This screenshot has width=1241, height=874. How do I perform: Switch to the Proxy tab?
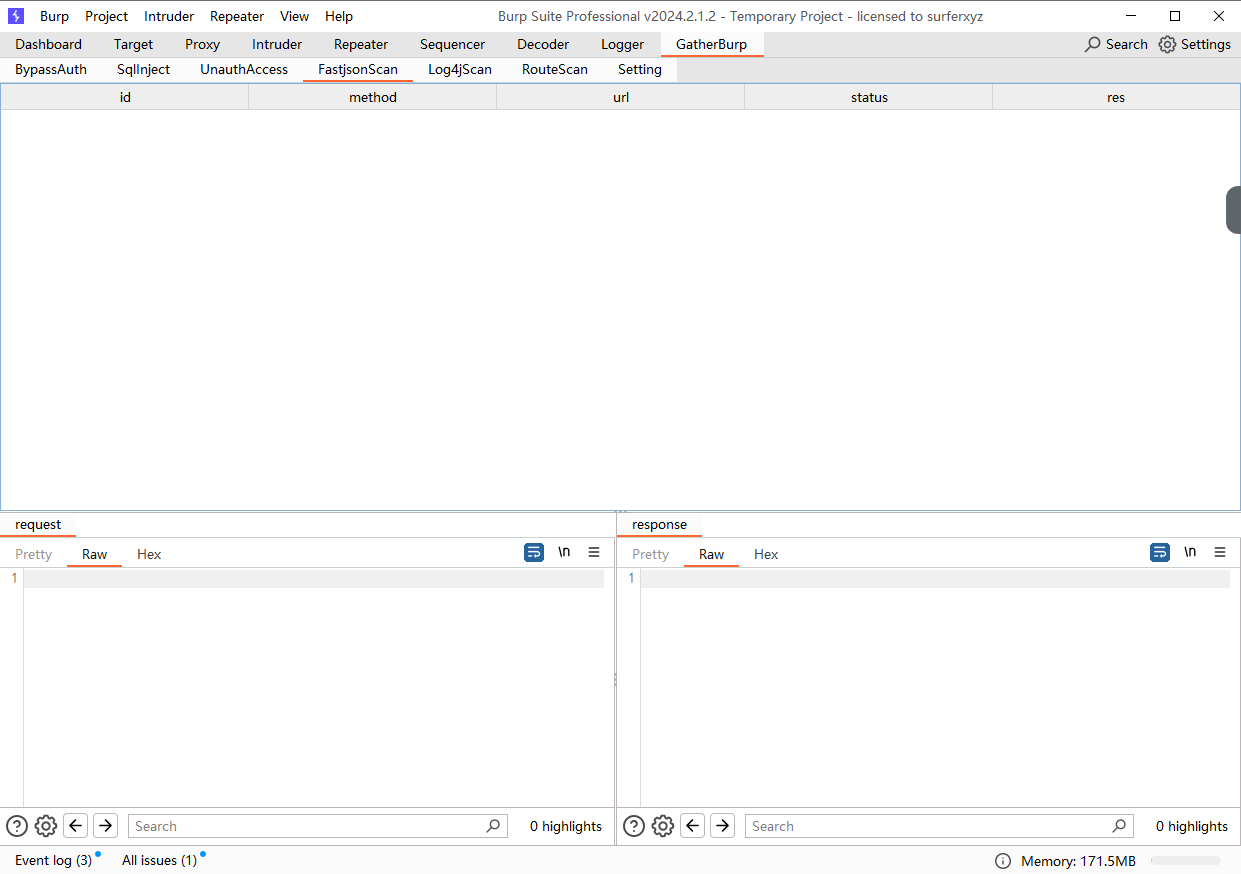click(x=203, y=44)
